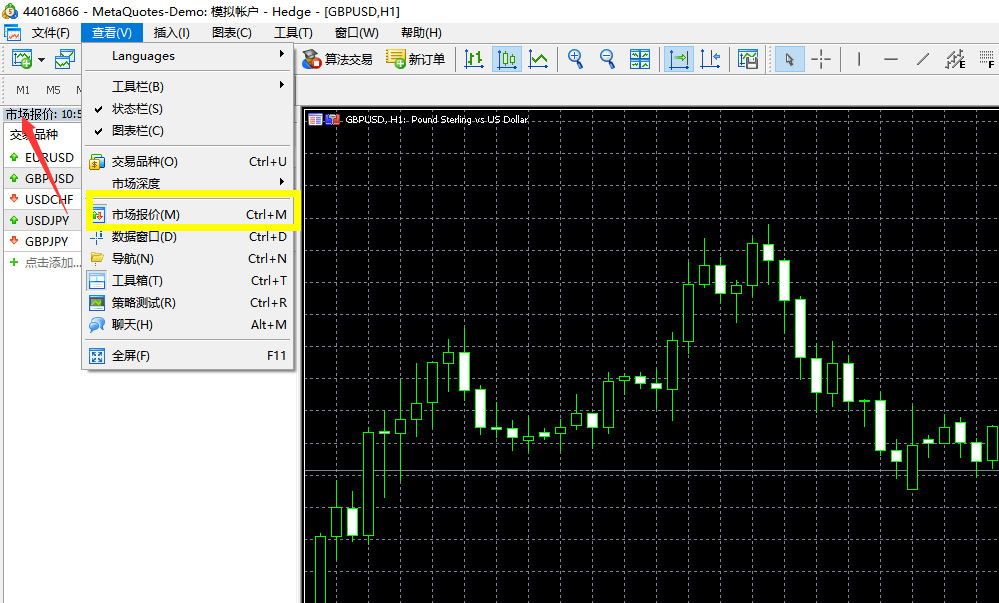999x603 pixels.
Task: Click the tile windows icon
Action: pyautogui.click(x=640, y=59)
